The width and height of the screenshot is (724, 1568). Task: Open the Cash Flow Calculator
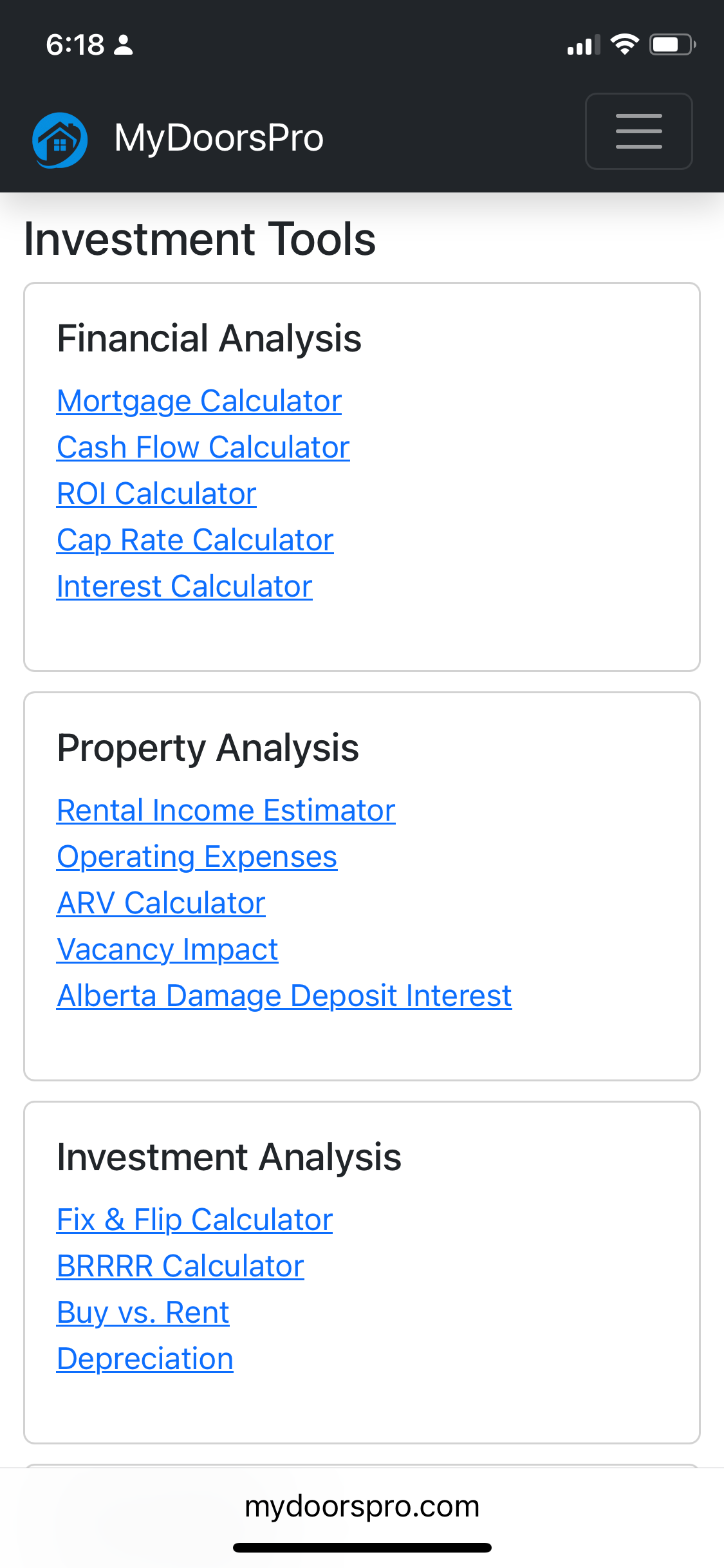point(203,447)
